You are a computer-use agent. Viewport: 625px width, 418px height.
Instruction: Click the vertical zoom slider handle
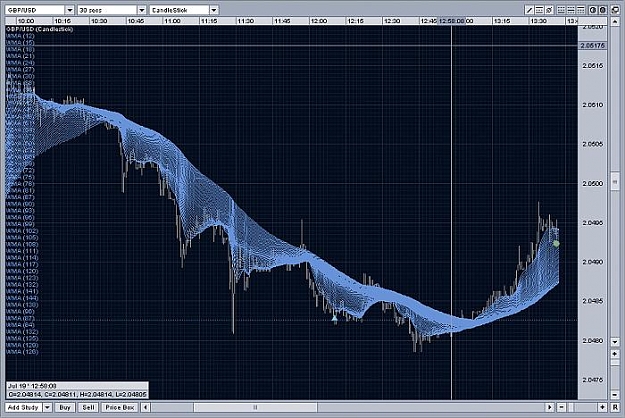615,363
